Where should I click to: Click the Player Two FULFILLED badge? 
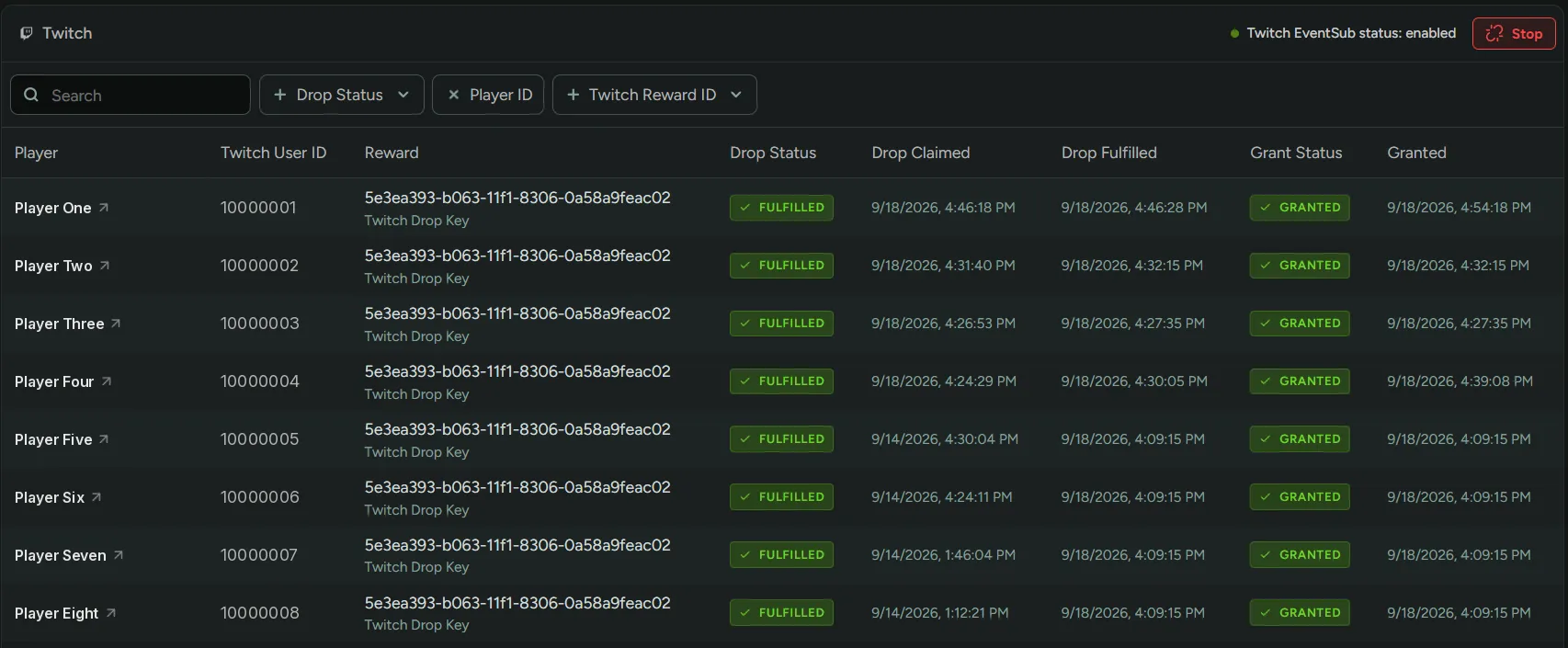(x=781, y=266)
